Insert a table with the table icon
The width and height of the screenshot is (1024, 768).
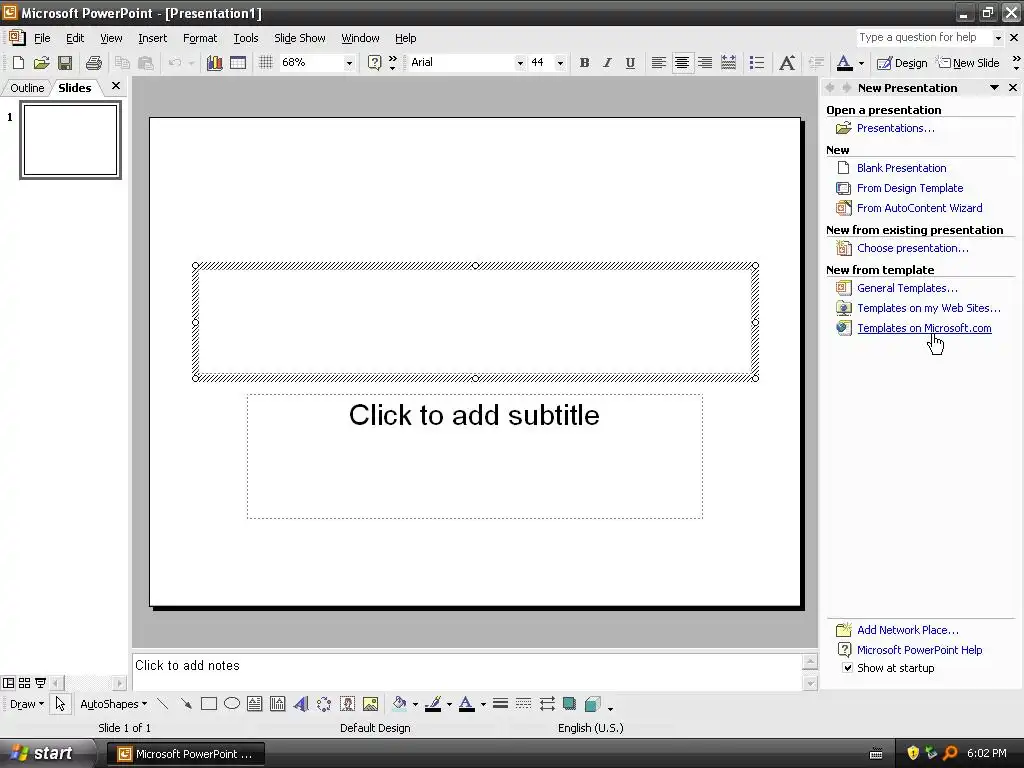238,63
